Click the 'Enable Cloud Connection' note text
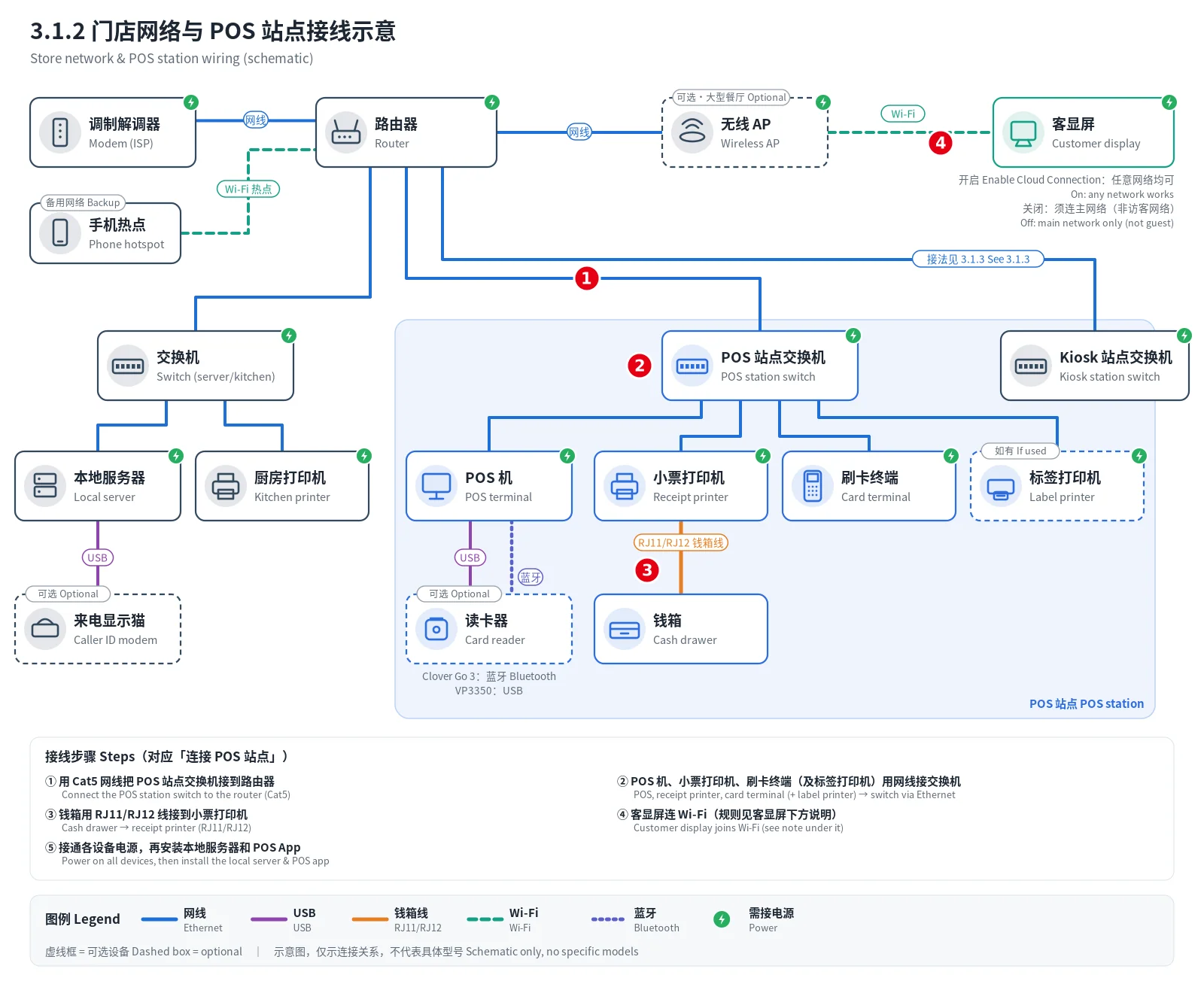Image resolution: width=1204 pixels, height=984 pixels. [1066, 181]
